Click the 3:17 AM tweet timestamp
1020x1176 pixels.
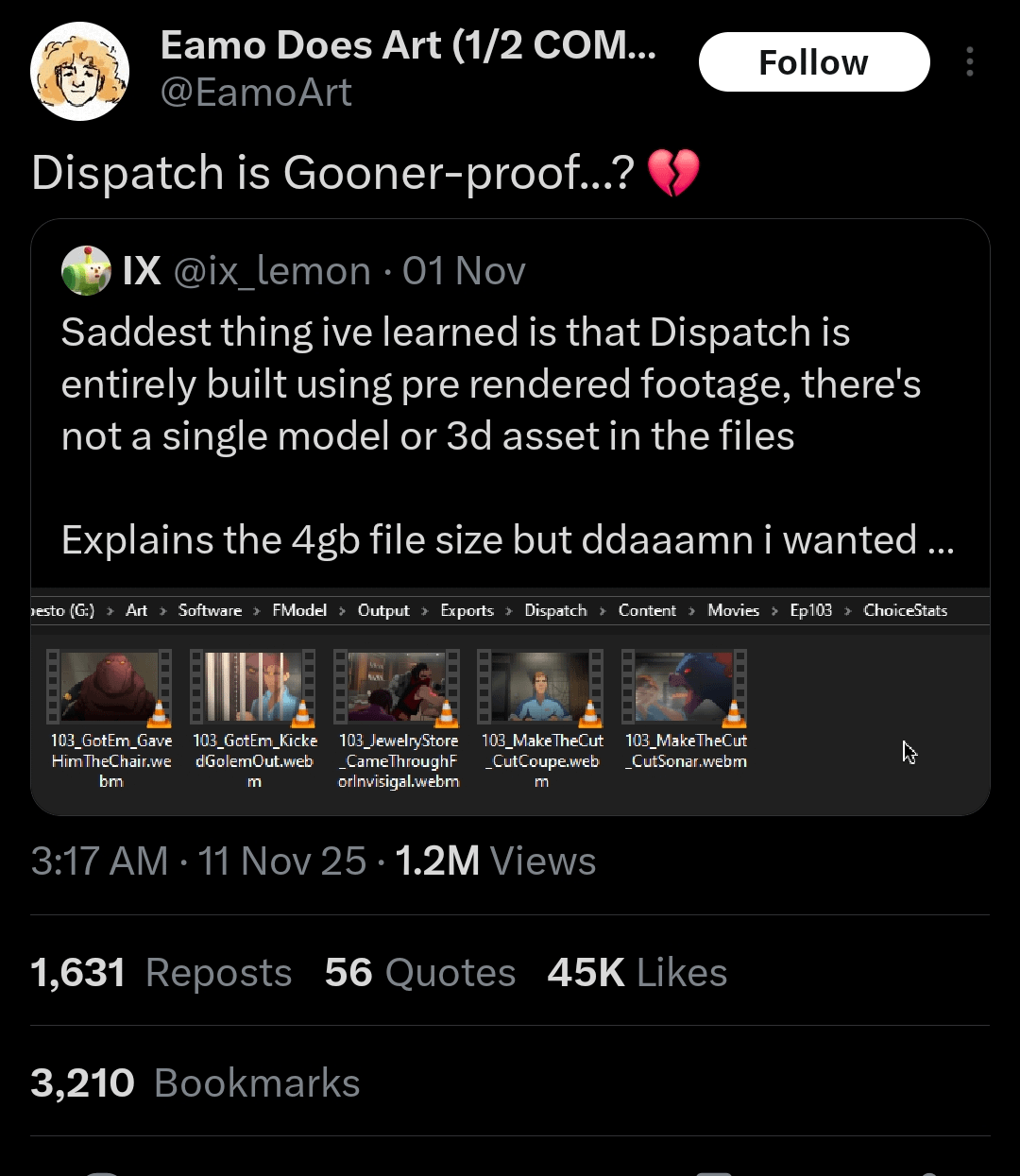coord(99,861)
